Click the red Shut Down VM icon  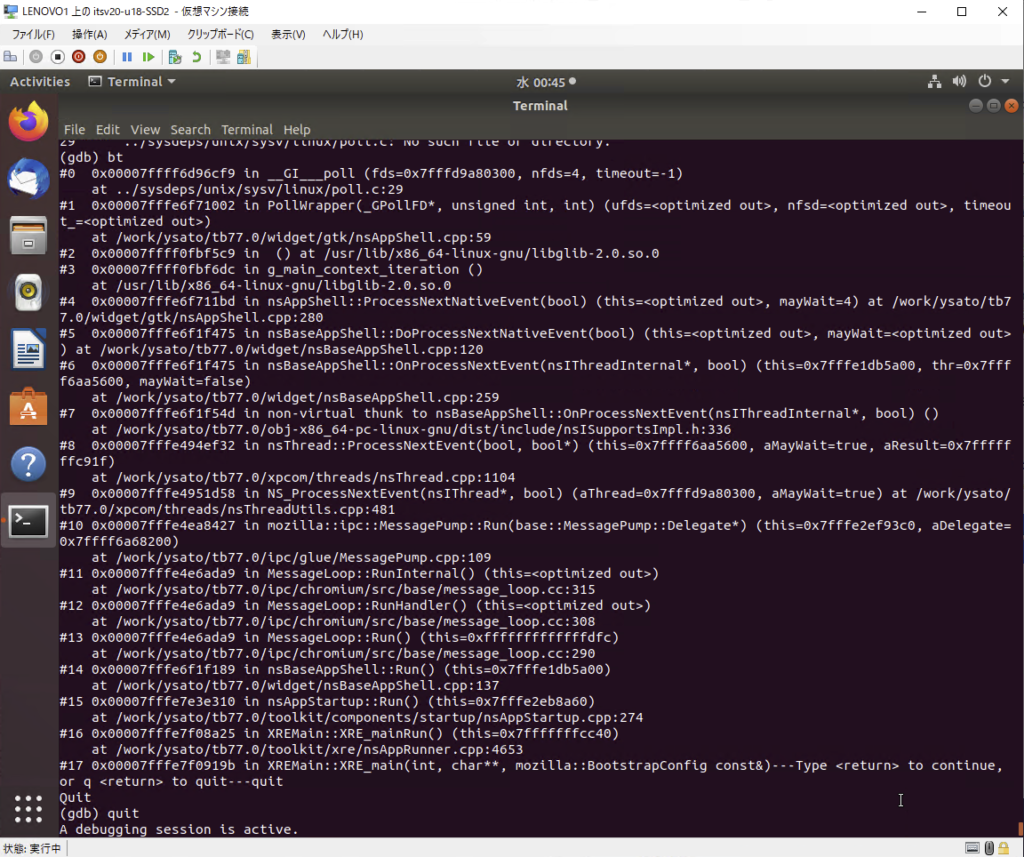pyautogui.click(x=78, y=57)
